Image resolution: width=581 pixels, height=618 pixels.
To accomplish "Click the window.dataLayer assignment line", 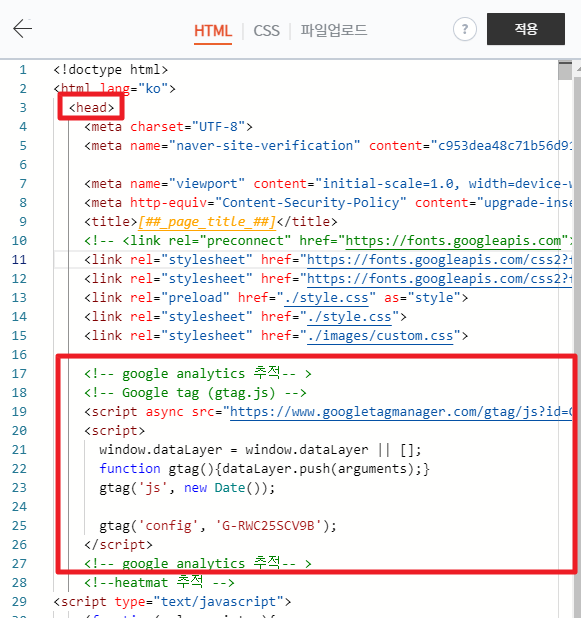I will [x=261, y=450].
